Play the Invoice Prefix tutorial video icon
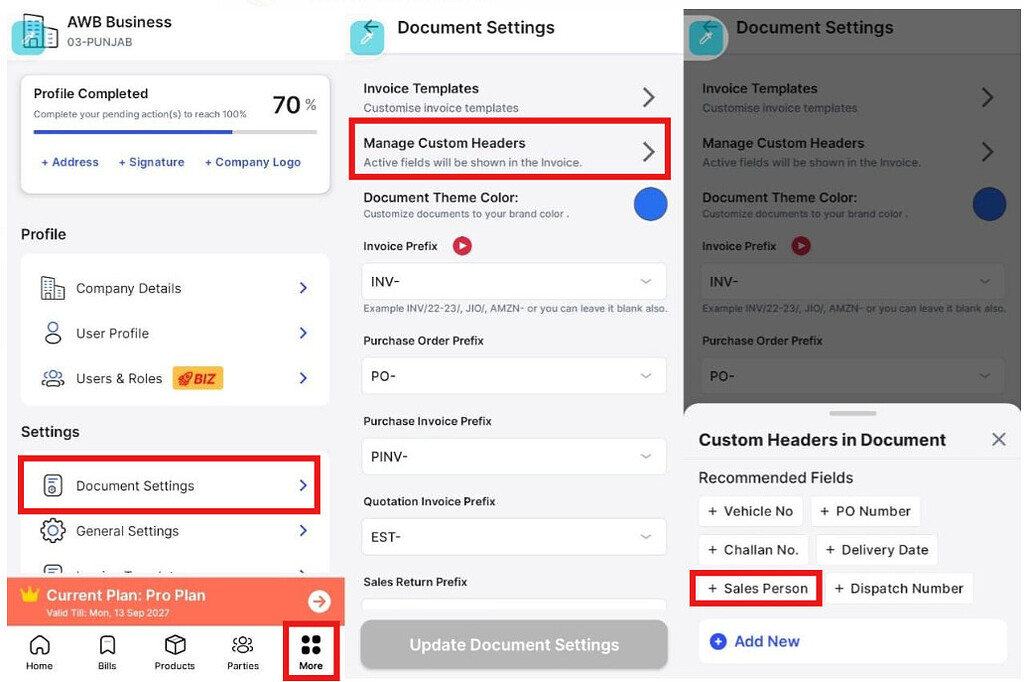The image size is (1024, 682). (461, 245)
